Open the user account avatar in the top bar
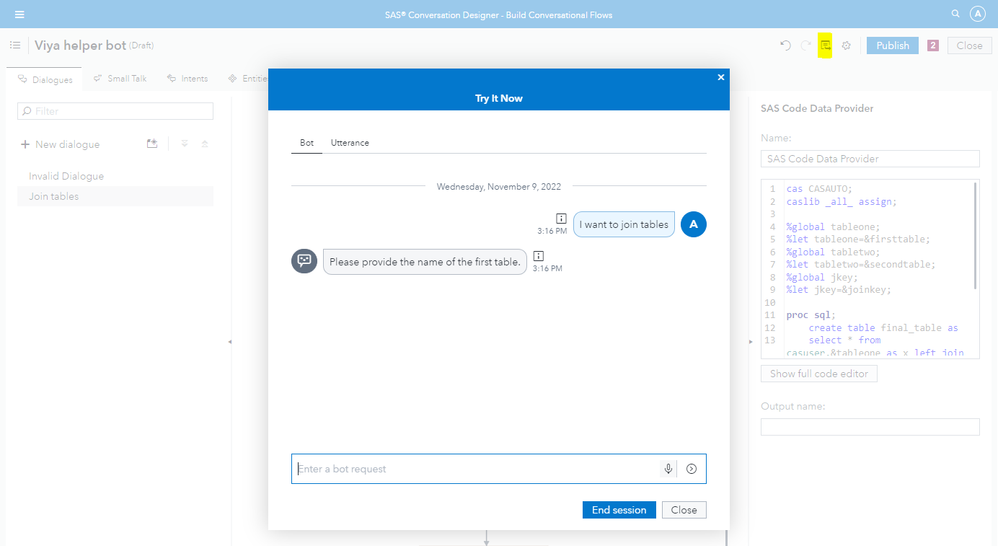Viewport: 998px width, 546px height. coord(978,14)
